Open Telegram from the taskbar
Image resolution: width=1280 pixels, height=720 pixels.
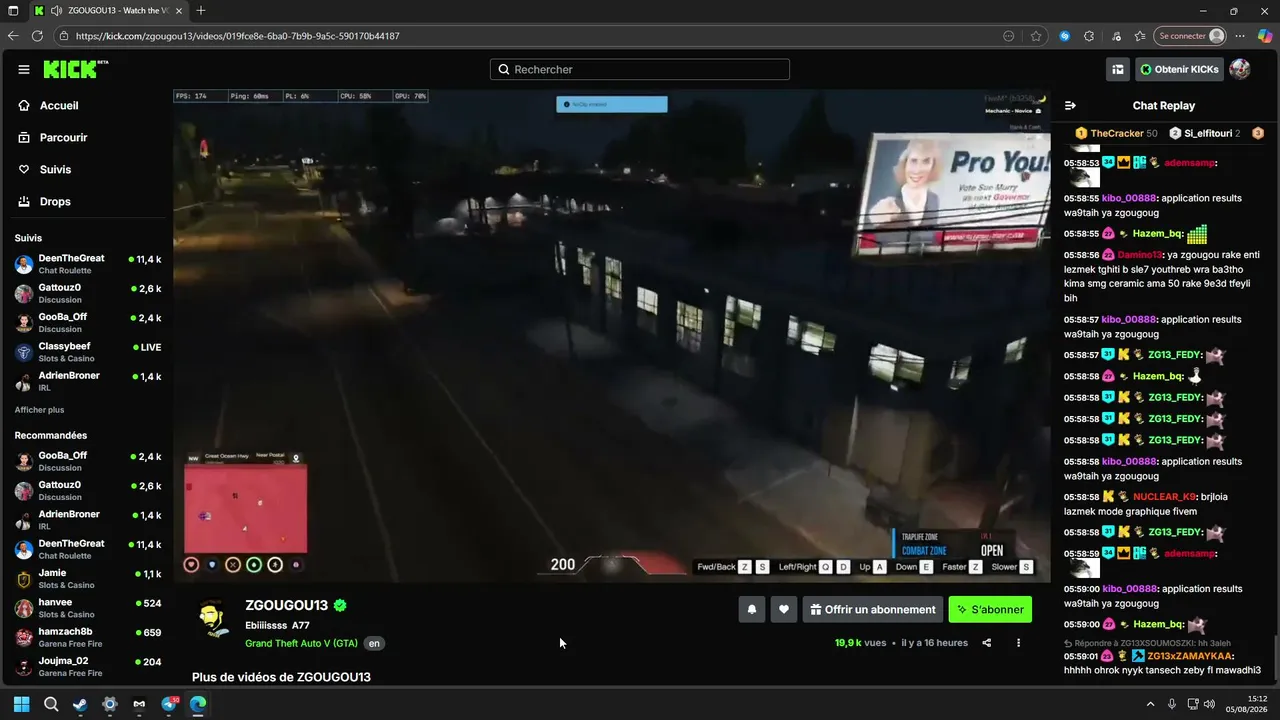[x=169, y=704]
